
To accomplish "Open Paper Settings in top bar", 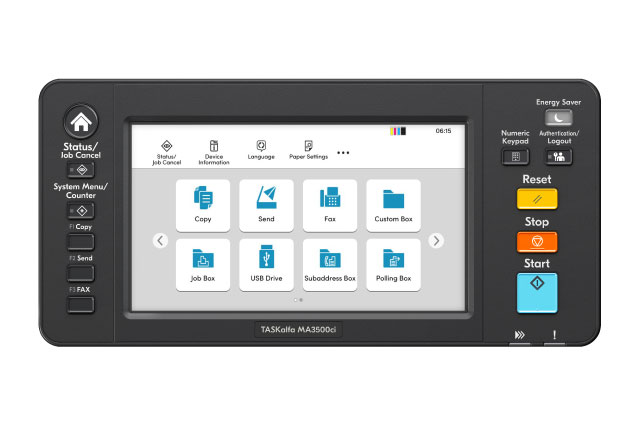I will (x=308, y=151).
